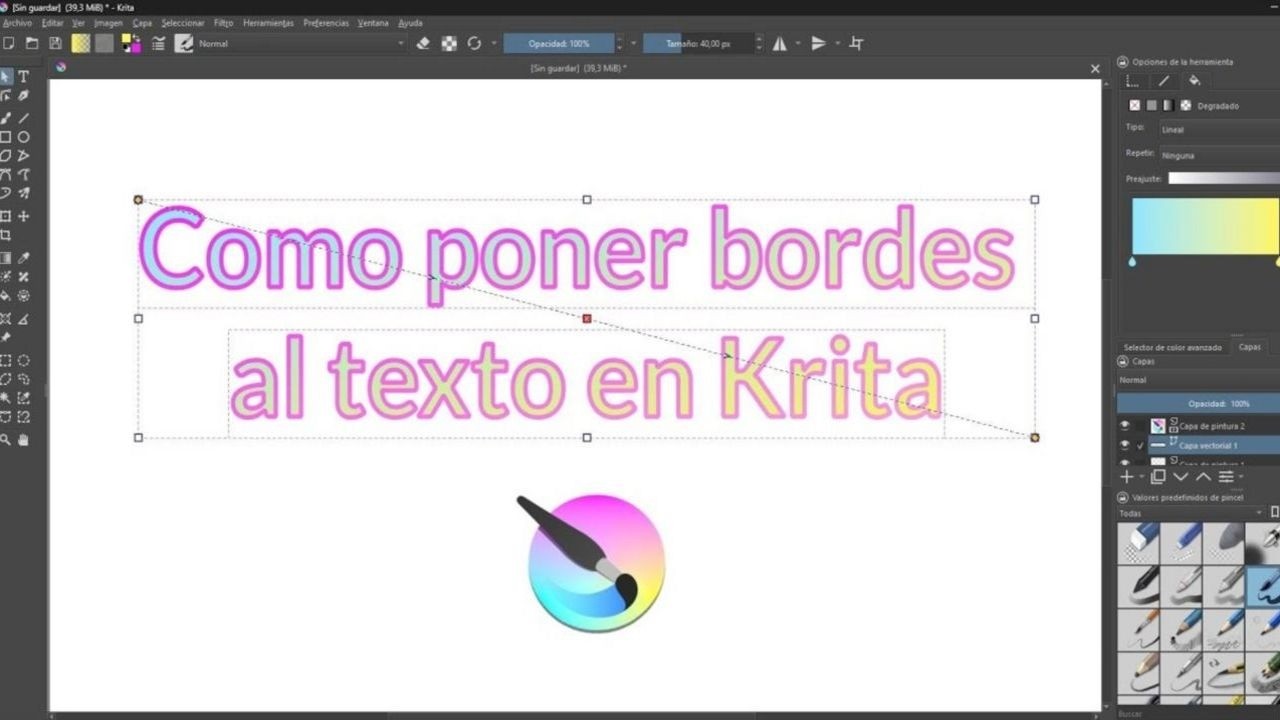Viewport: 1280px width, 720px height.
Task: Select the Calligraphy tool
Action: 24,96
